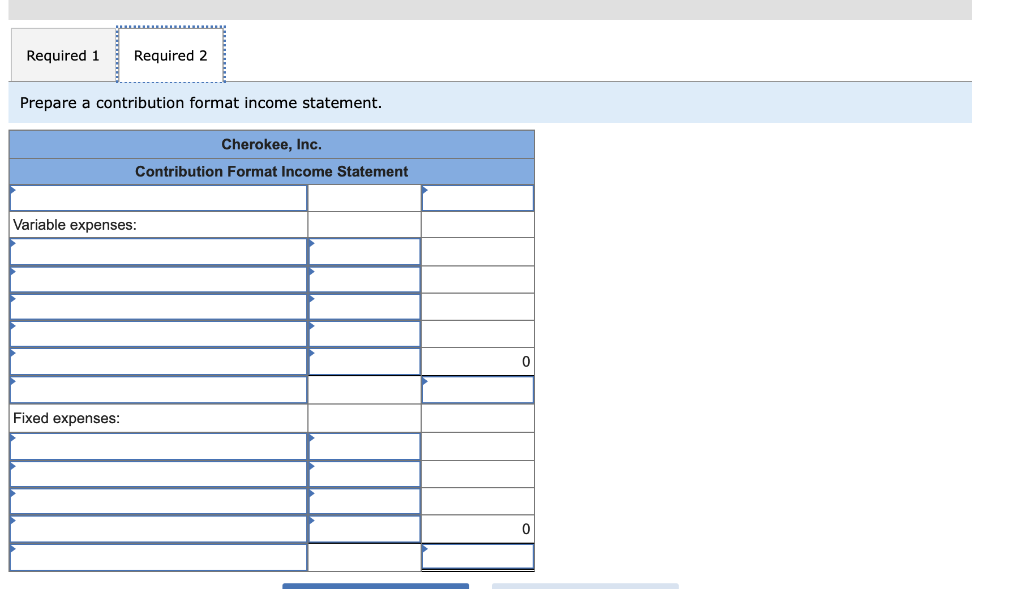The height and width of the screenshot is (589, 1024).
Task: Open the first variable expense label dropdown
Action: point(157,251)
